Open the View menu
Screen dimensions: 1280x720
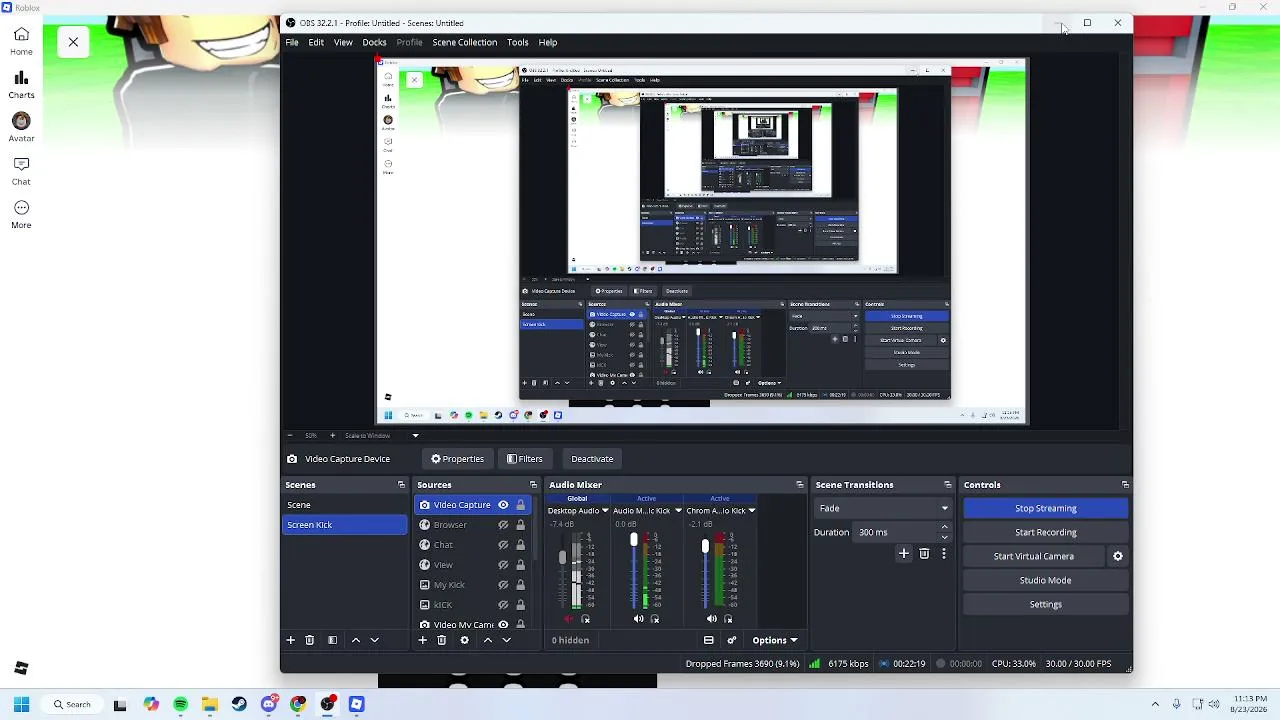[343, 42]
